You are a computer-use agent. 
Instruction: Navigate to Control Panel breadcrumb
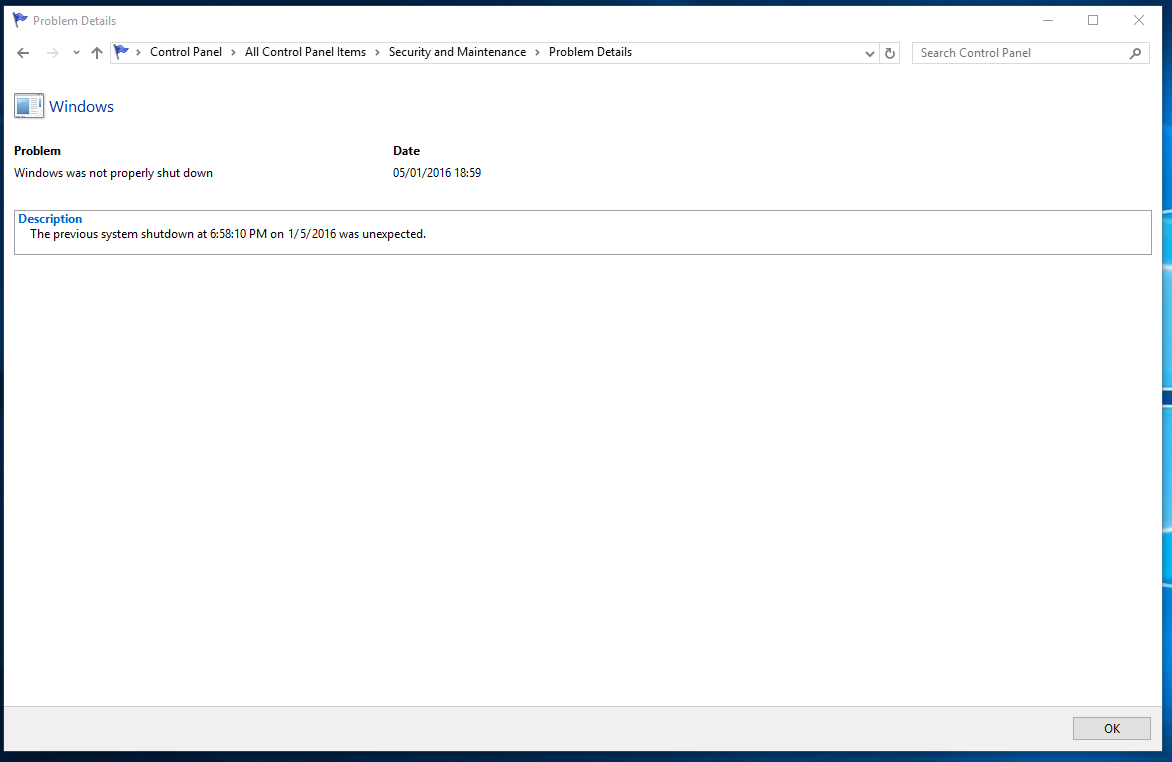(186, 52)
